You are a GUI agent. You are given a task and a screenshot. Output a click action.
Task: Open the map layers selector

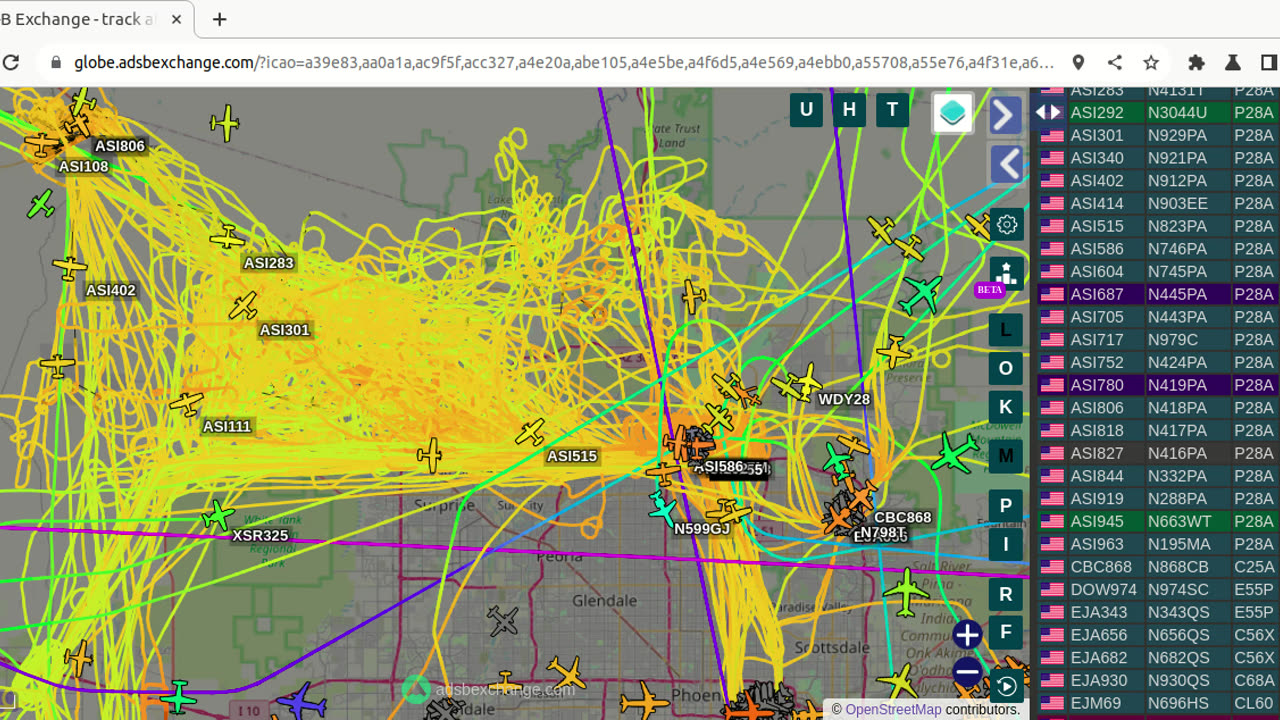[953, 112]
